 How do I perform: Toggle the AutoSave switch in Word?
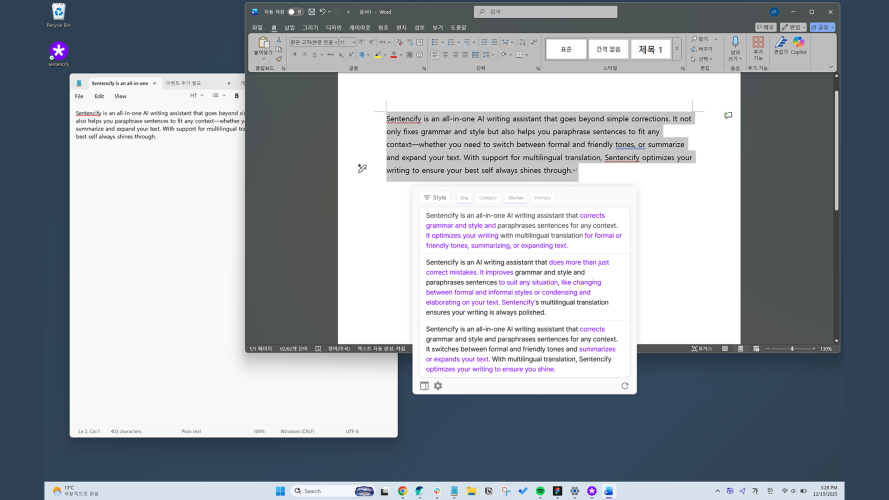295,11
